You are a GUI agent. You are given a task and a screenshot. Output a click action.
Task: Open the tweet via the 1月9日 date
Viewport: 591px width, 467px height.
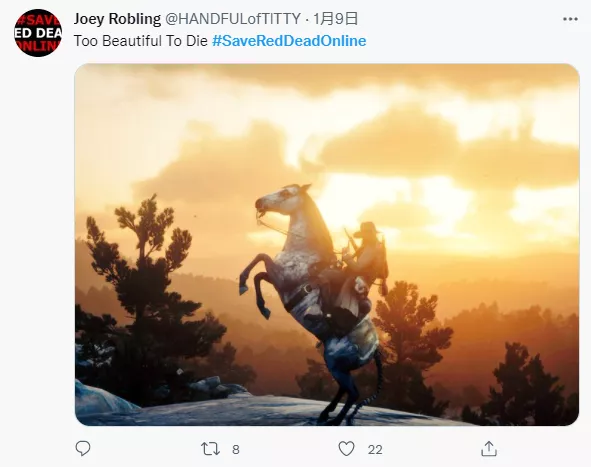(335, 18)
